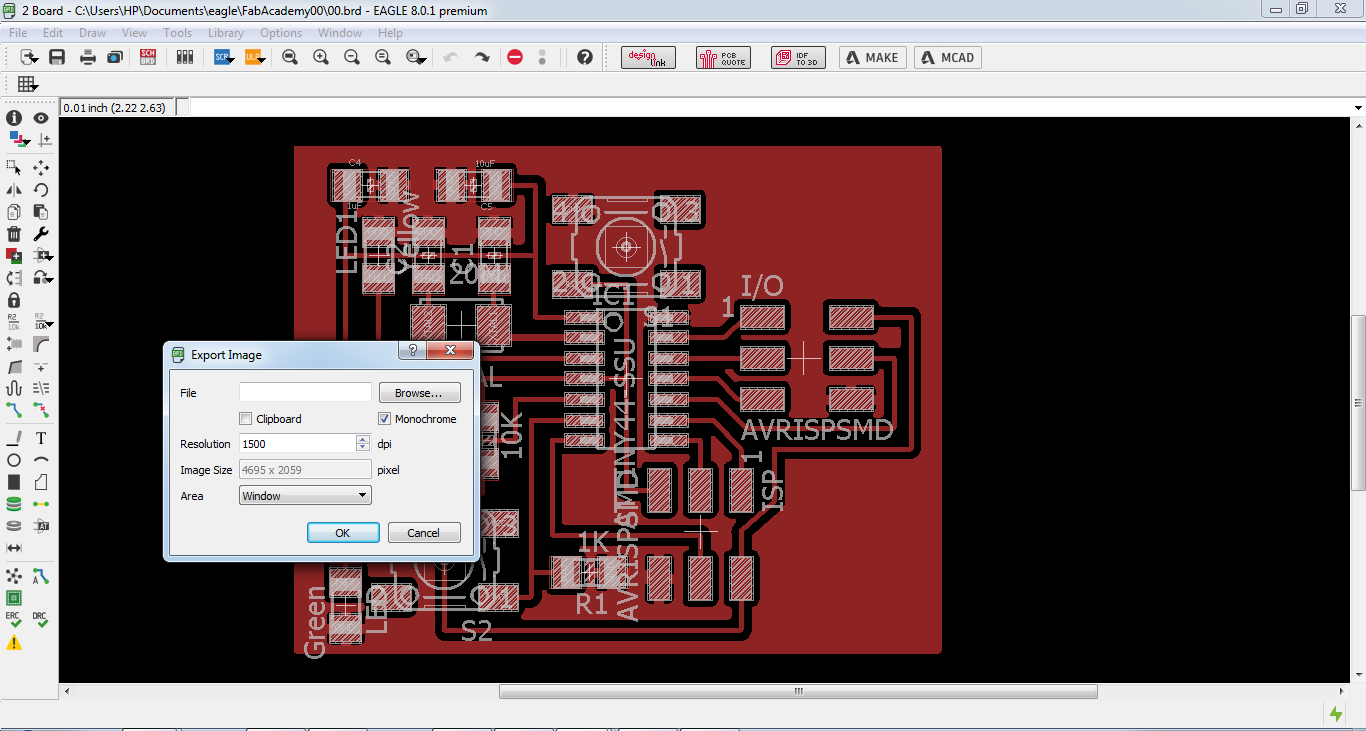Click the MAKE button
This screenshot has height=731, width=1366.
(873, 57)
